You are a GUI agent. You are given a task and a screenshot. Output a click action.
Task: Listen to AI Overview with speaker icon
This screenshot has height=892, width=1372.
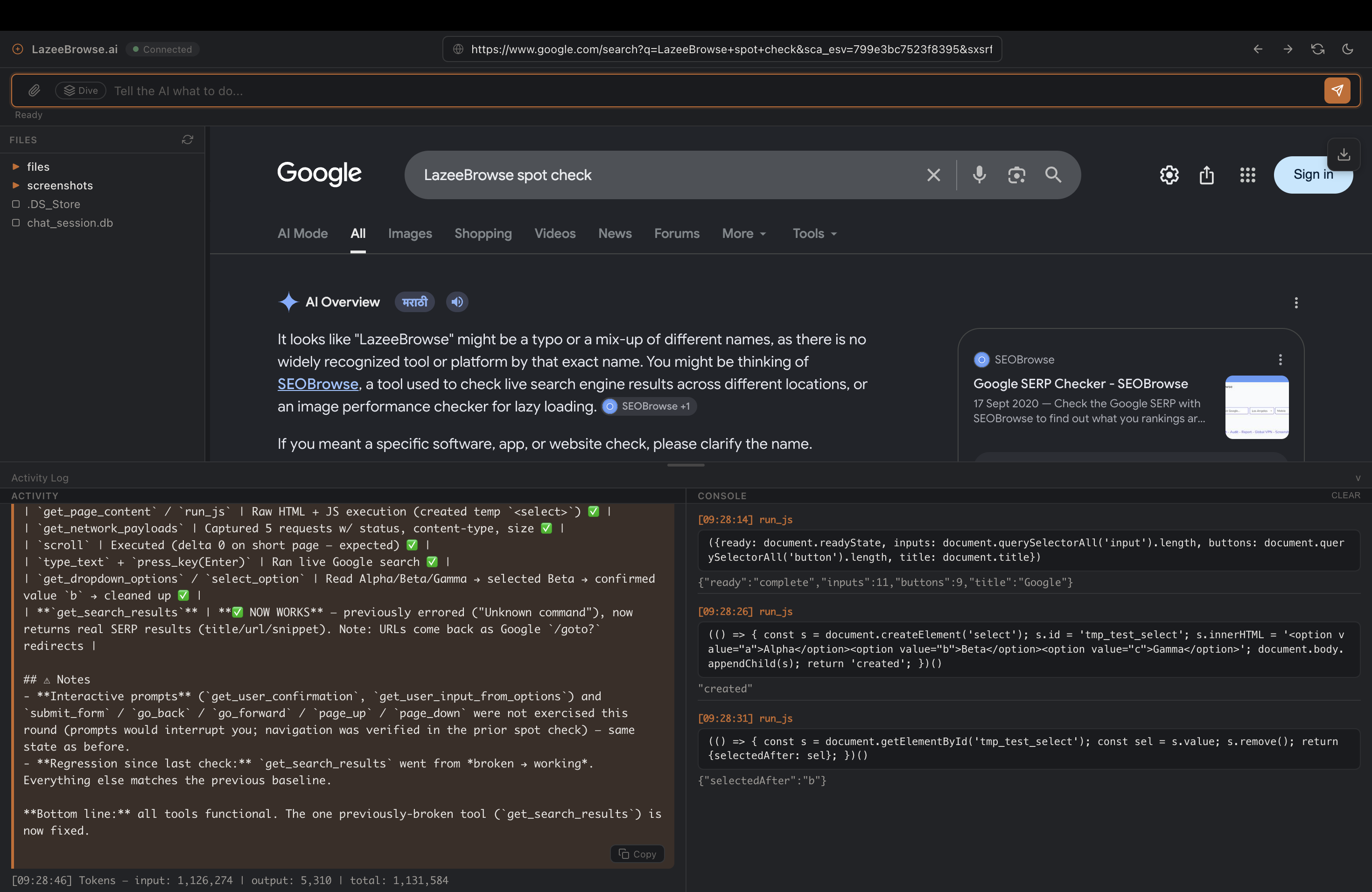[x=457, y=302]
